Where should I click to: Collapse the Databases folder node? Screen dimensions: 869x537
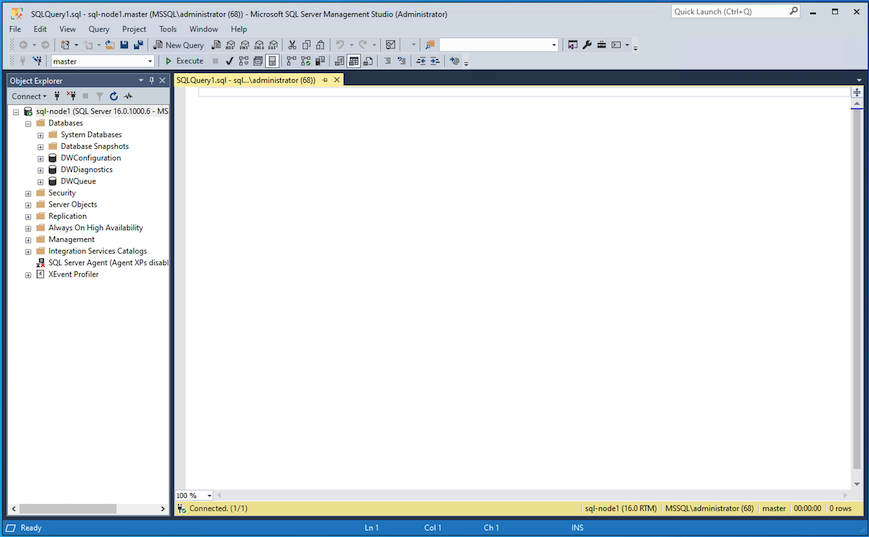(28, 124)
